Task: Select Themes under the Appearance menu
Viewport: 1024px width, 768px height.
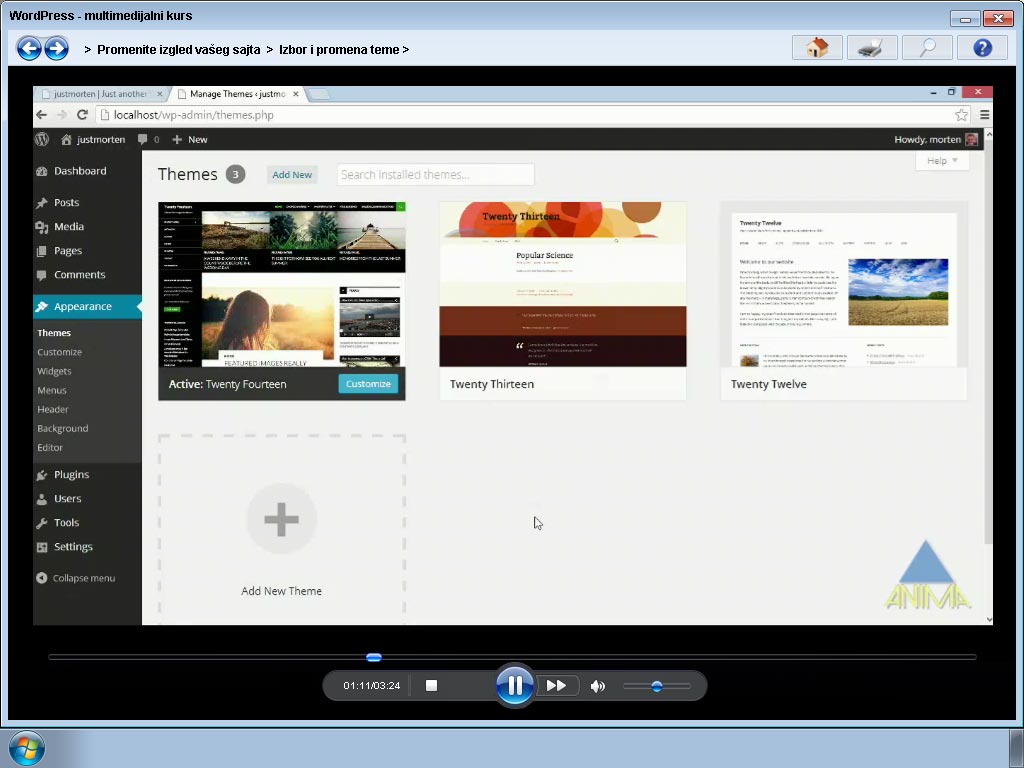Action: coord(54,332)
